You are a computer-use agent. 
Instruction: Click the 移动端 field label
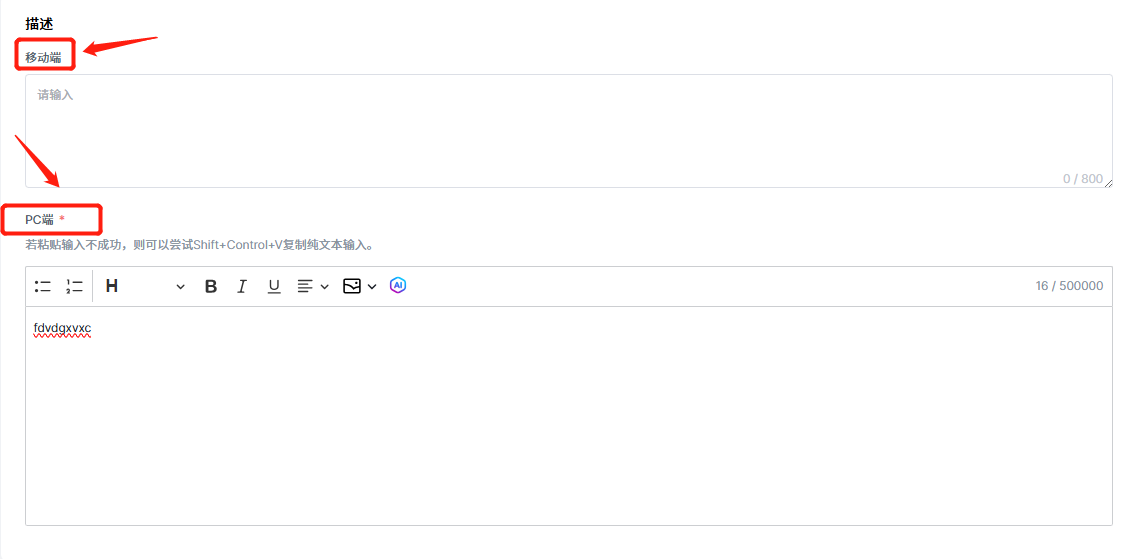click(x=43, y=58)
